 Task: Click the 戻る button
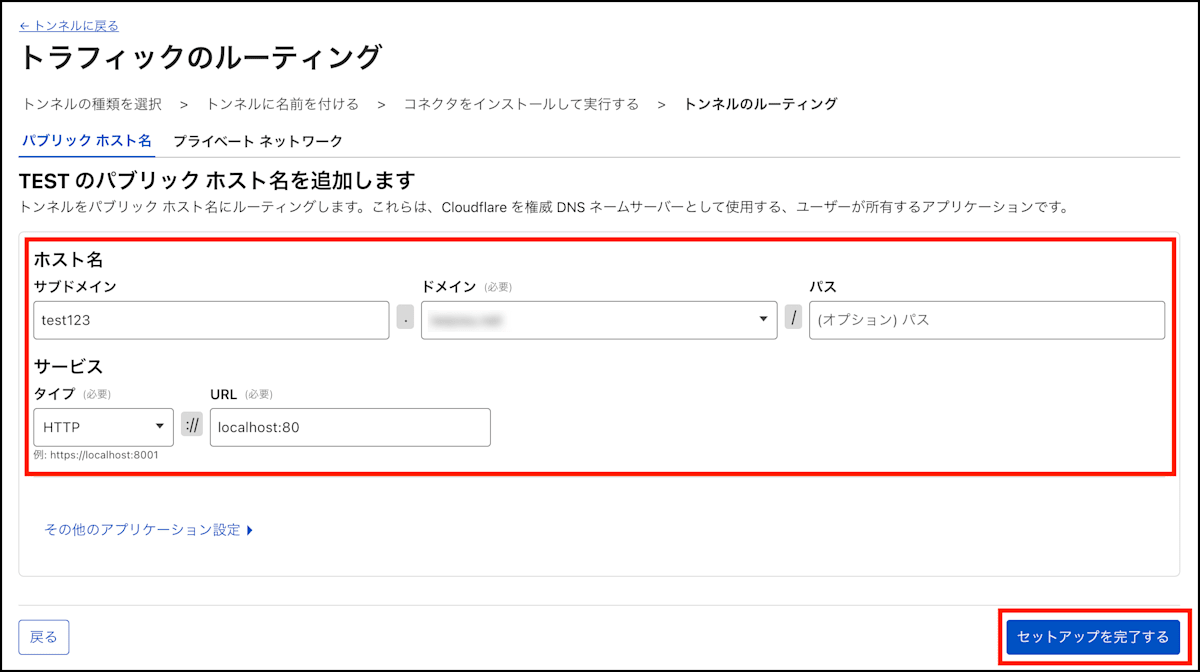pyautogui.click(x=44, y=637)
